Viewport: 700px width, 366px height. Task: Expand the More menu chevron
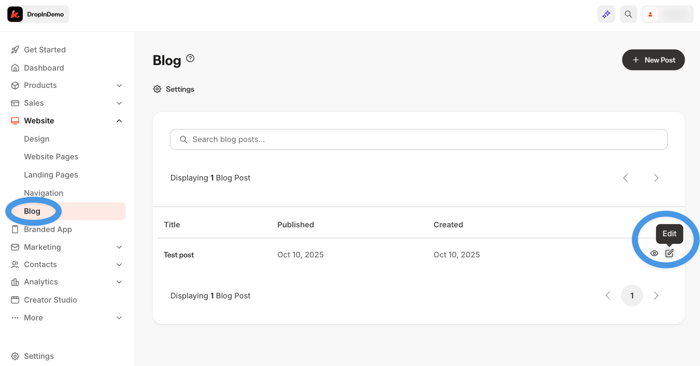119,318
